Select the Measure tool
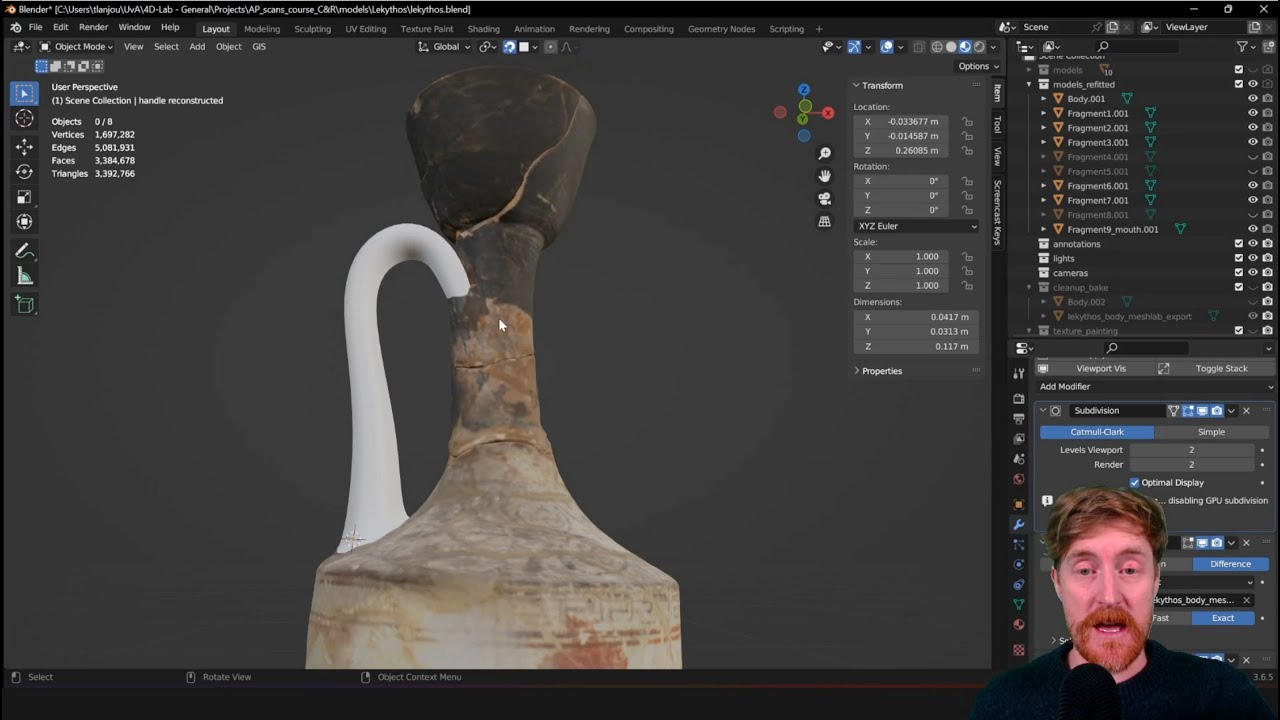This screenshot has height=720, width=1280. click(25, 277)
